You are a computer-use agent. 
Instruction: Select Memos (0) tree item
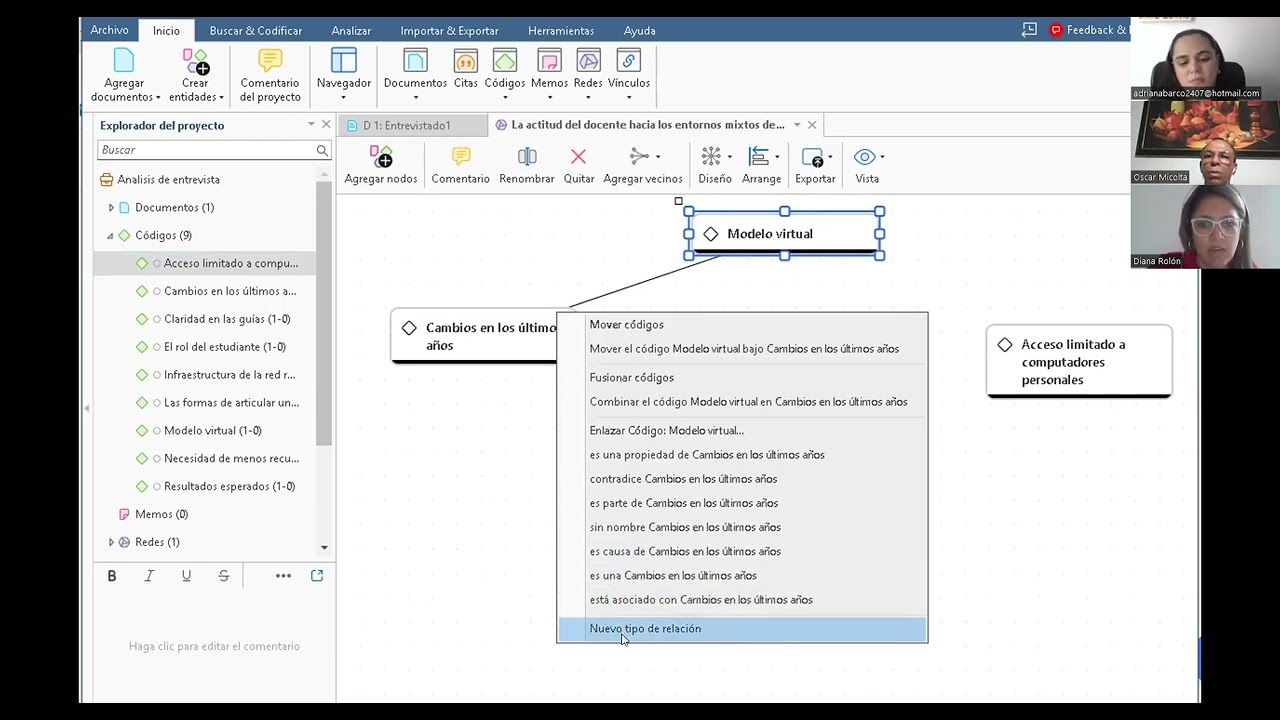tap(161, 514)
